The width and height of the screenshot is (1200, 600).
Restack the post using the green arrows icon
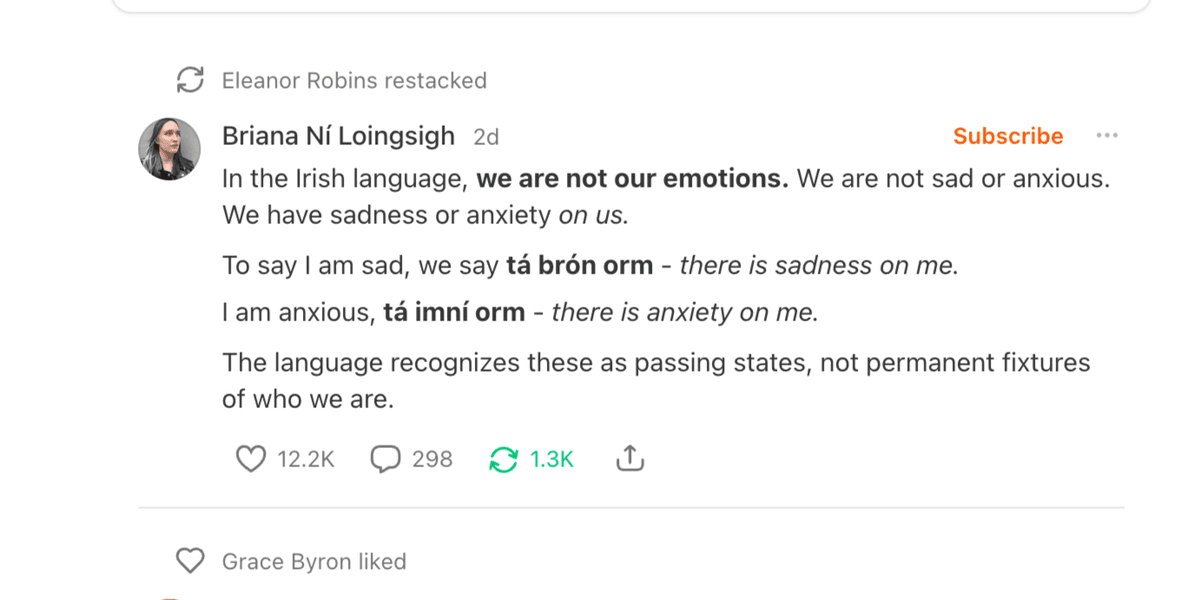503,459
